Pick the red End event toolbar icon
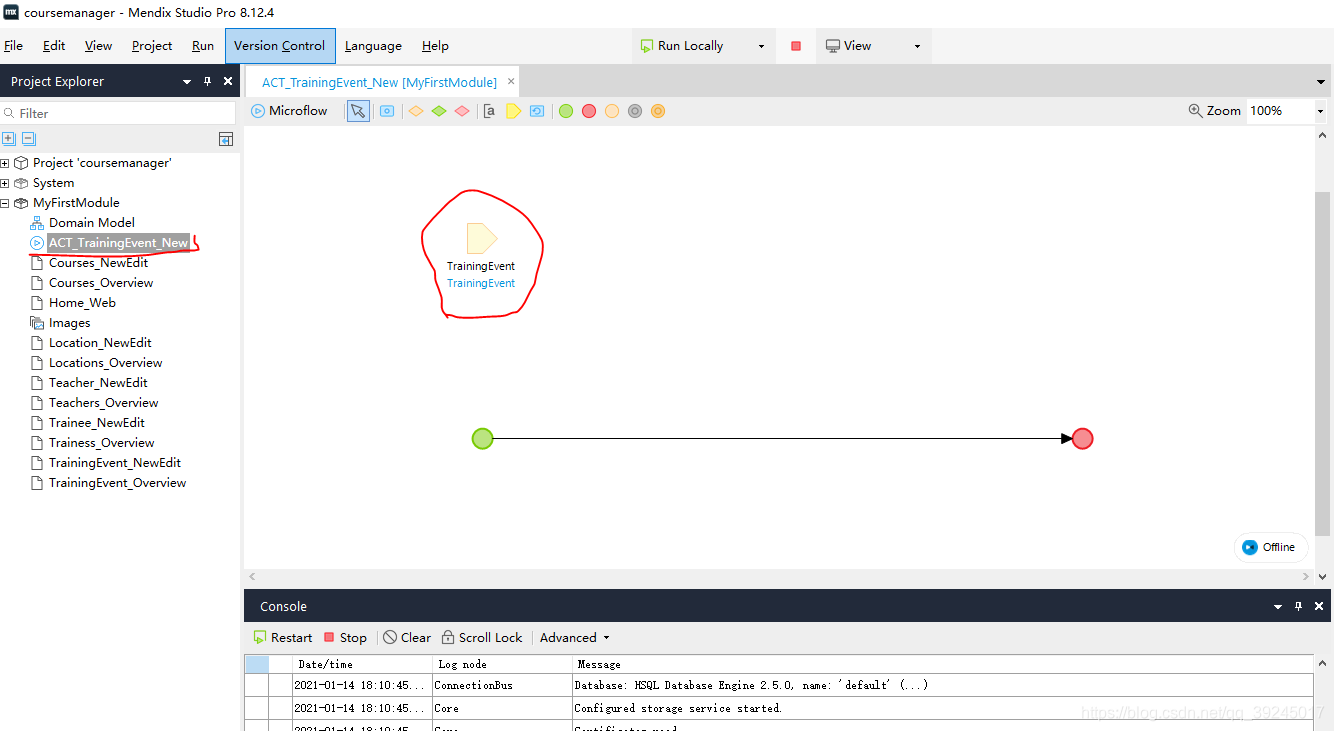The height and width of the screenshot is (731, 1334). click(x=589, y=111)
